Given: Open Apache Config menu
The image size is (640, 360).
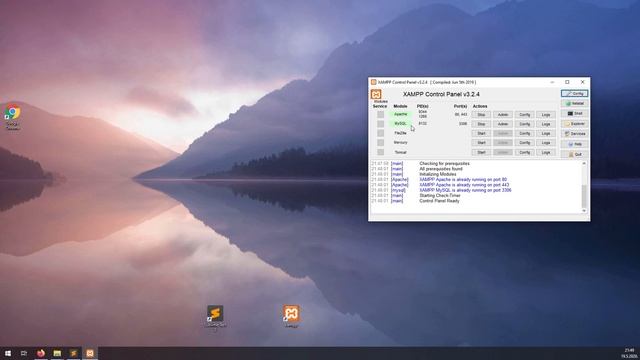Looking at the screenshot, I should click(524, 115).
